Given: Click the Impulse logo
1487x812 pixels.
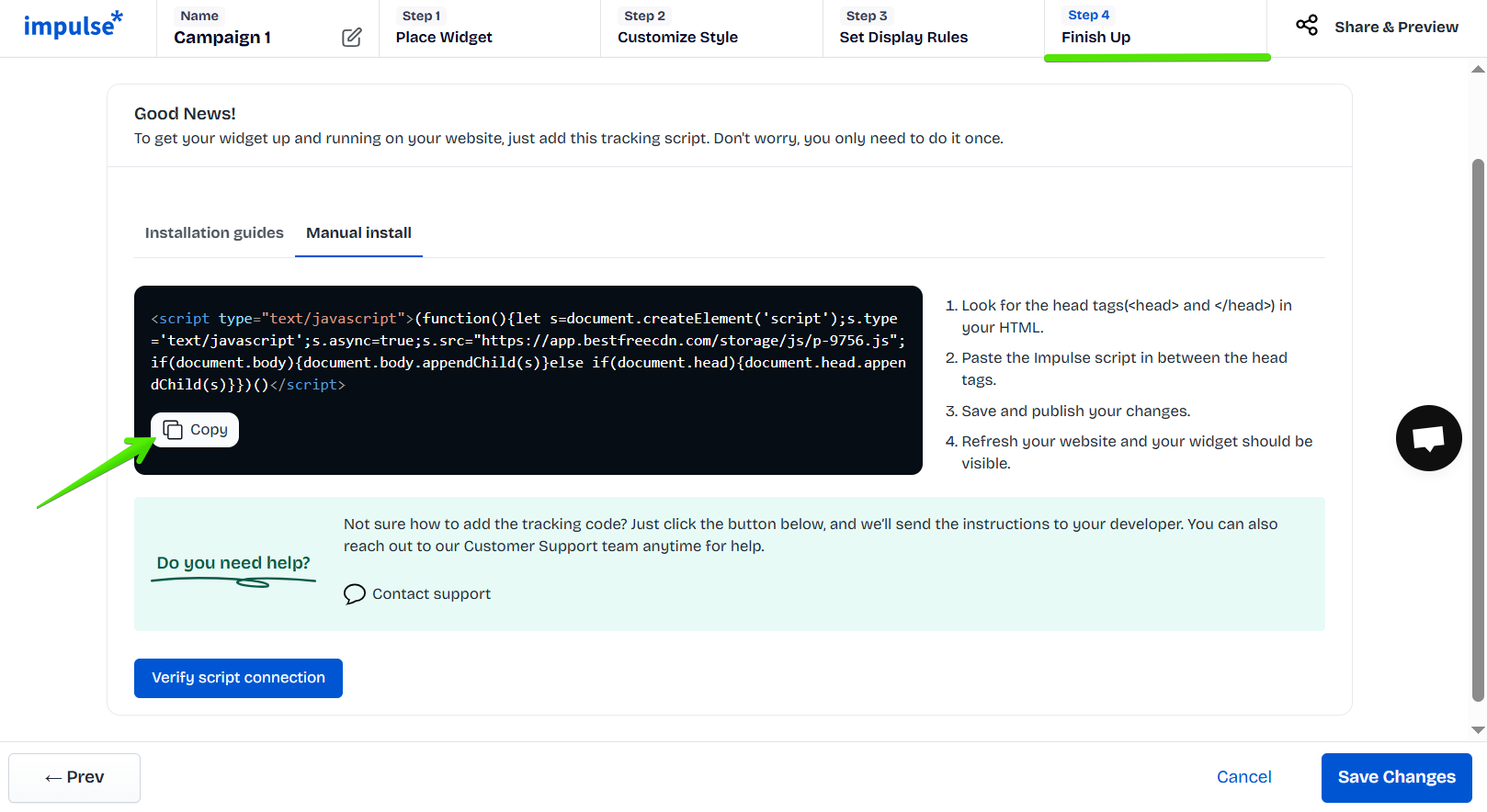Looking at the screenshot, I should 73,25.
